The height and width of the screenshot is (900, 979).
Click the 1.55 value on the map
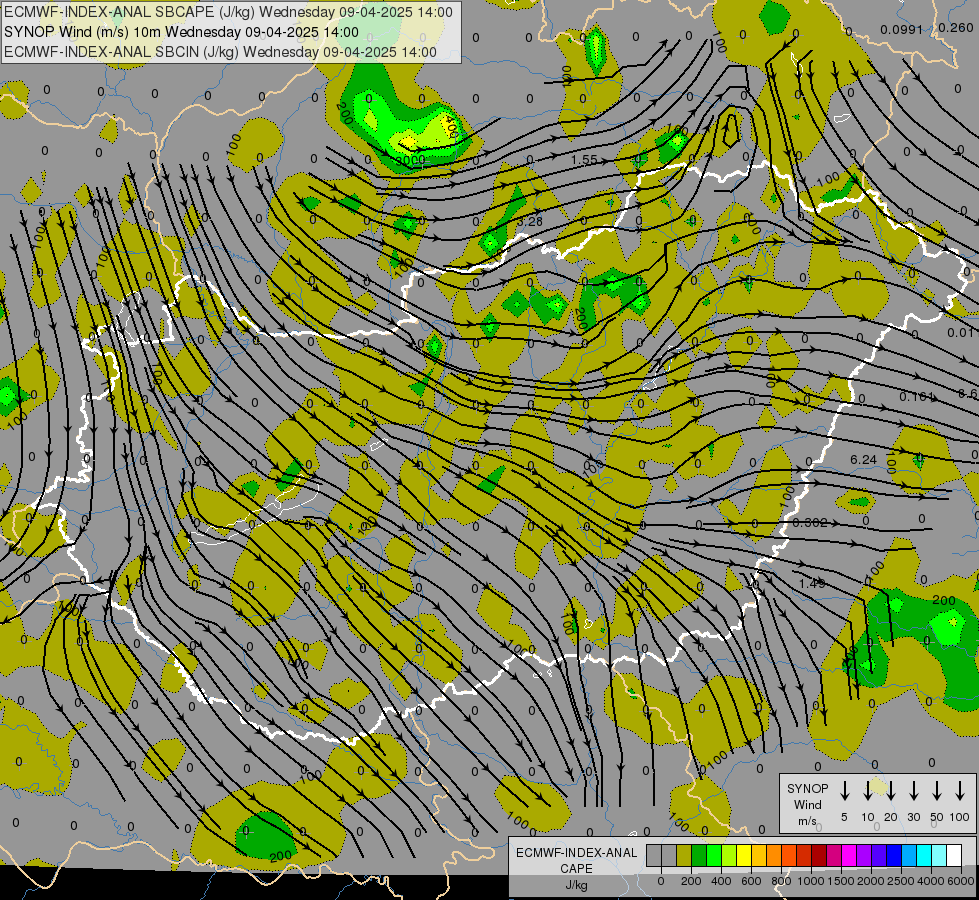tap(584, 160)
